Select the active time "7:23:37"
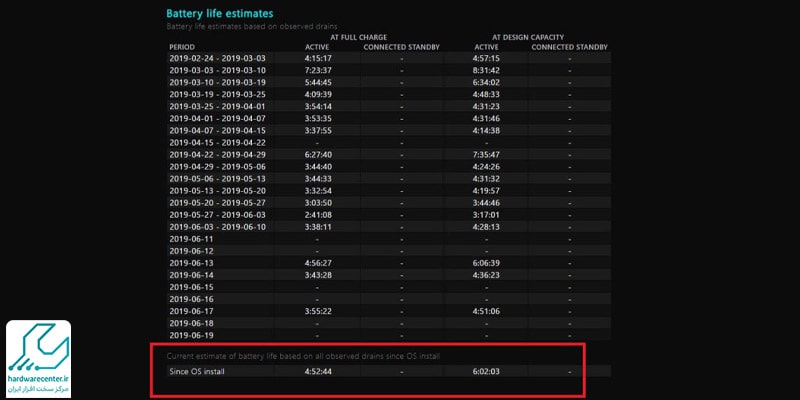The width and height of the screenshot is (800, 400). tap(318, 70)
